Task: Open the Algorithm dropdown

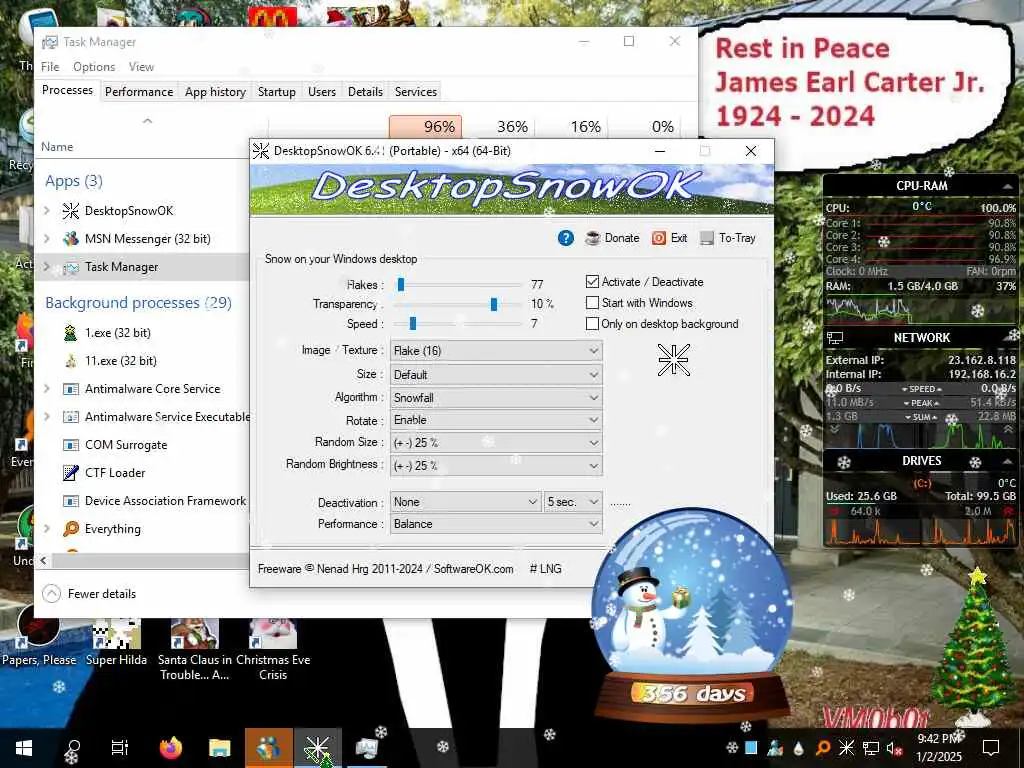Action: coord(496,398)
